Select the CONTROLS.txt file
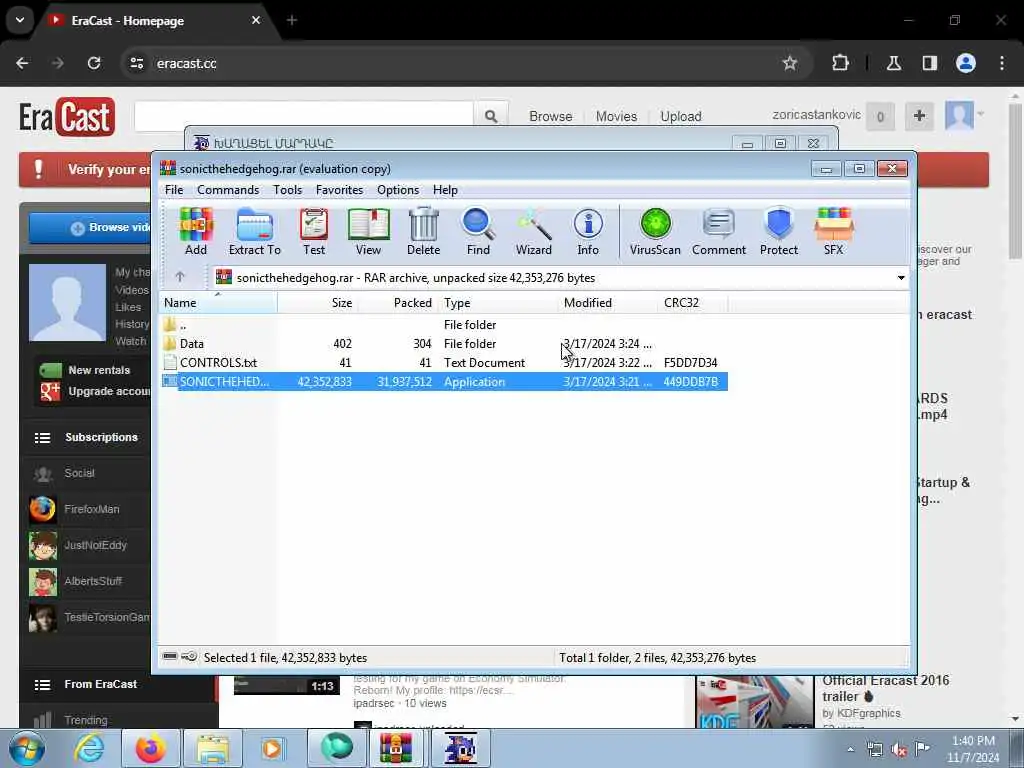1024x768 pixels. 444,362
